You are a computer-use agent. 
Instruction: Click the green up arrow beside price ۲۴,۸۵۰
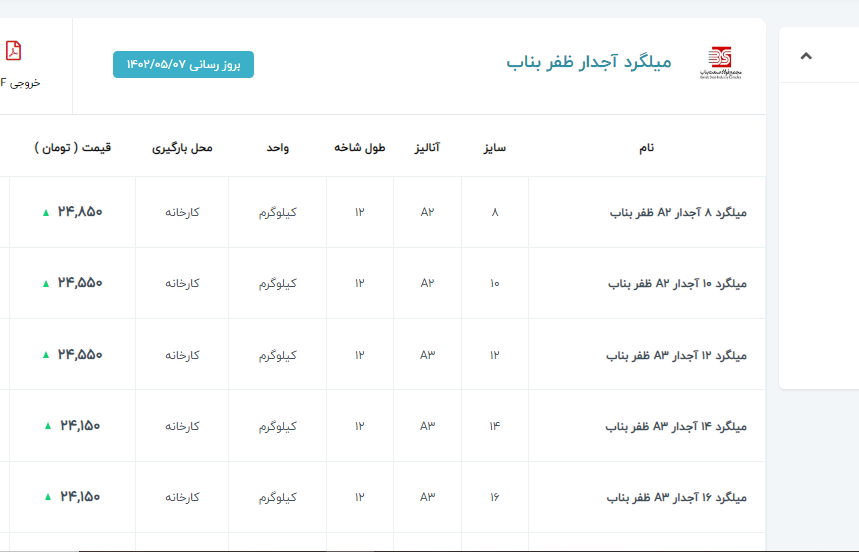click(46, 213)
